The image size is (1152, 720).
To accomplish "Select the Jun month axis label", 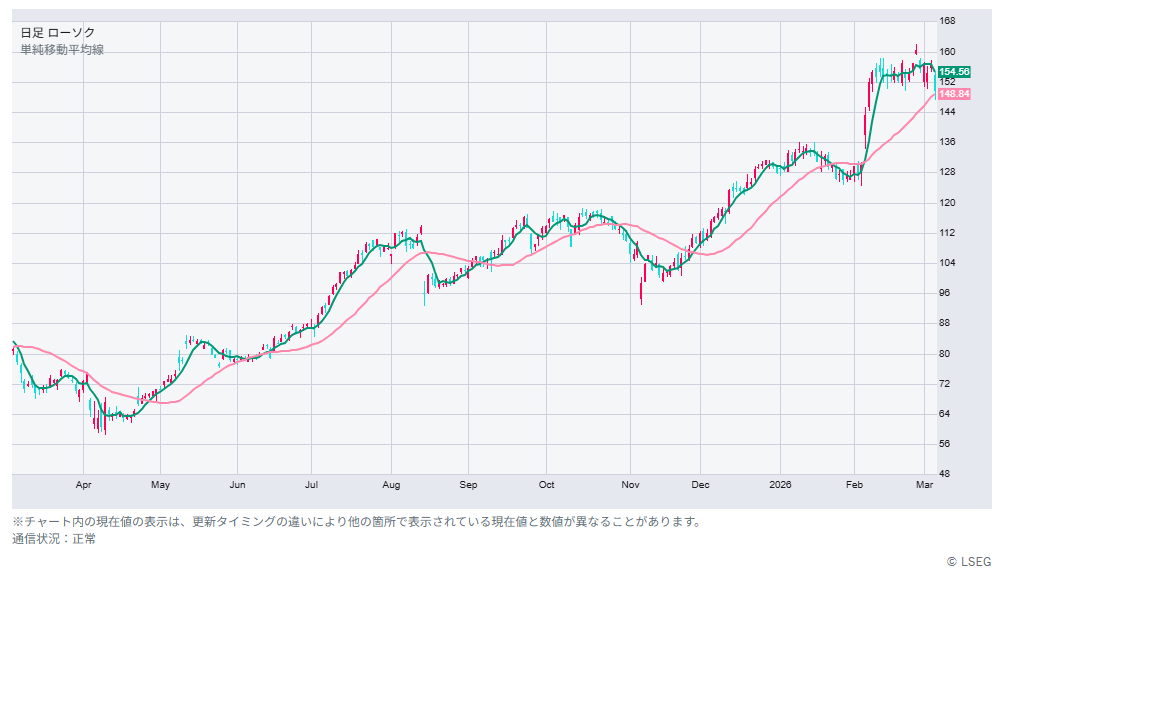I will (x=237, y=485).
